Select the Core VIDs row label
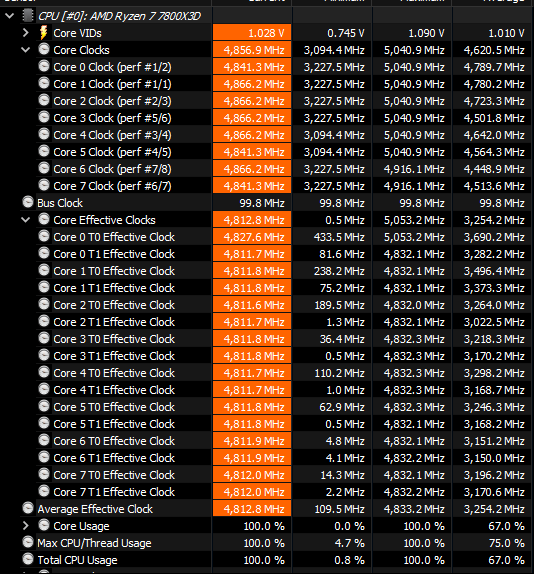Screen dimensions: 534x574 78,33
